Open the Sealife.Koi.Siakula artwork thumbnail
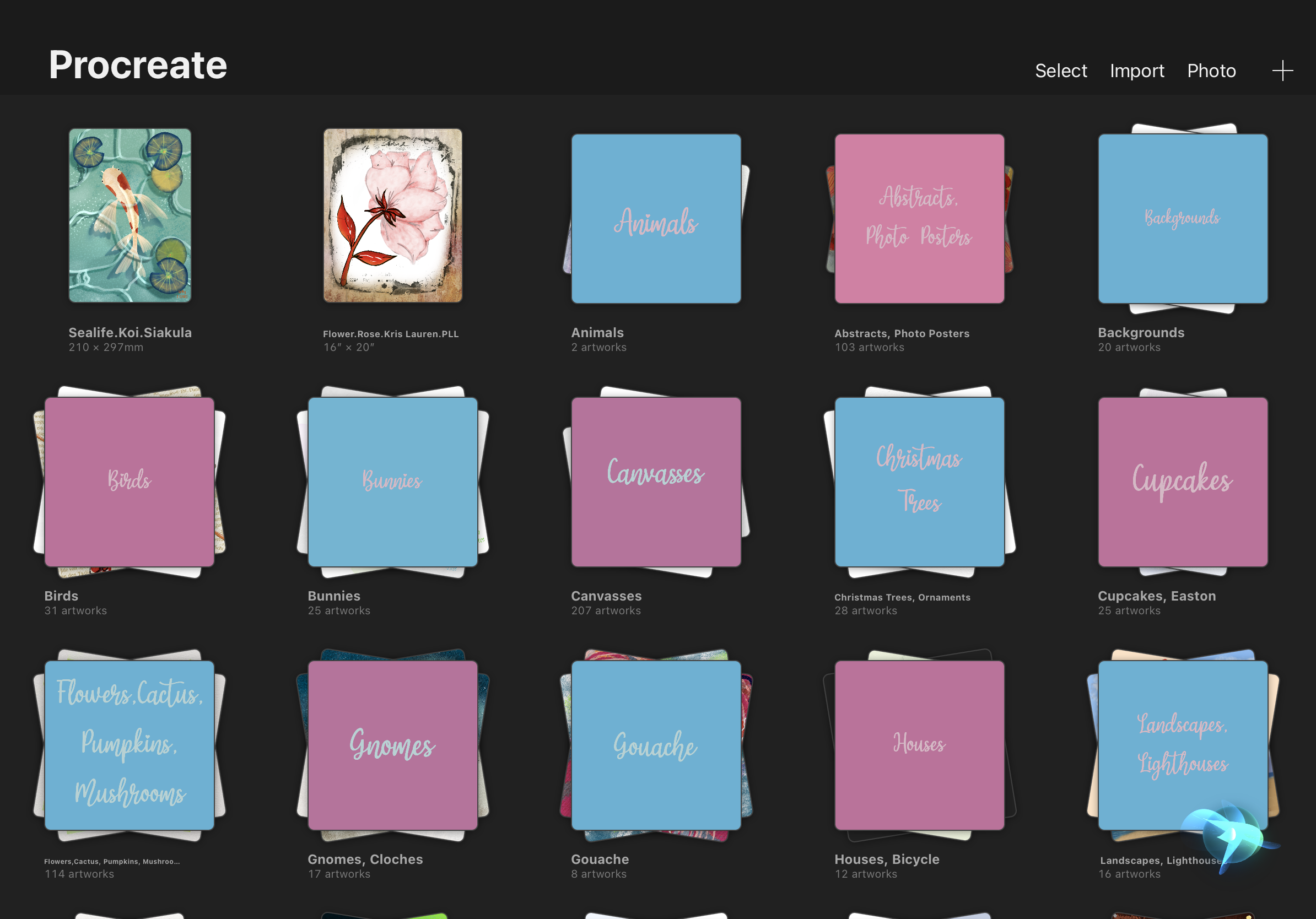Image resolution: width=1316 pixels, height=919 pixels. pyautogui.click(x=130, y=215)
